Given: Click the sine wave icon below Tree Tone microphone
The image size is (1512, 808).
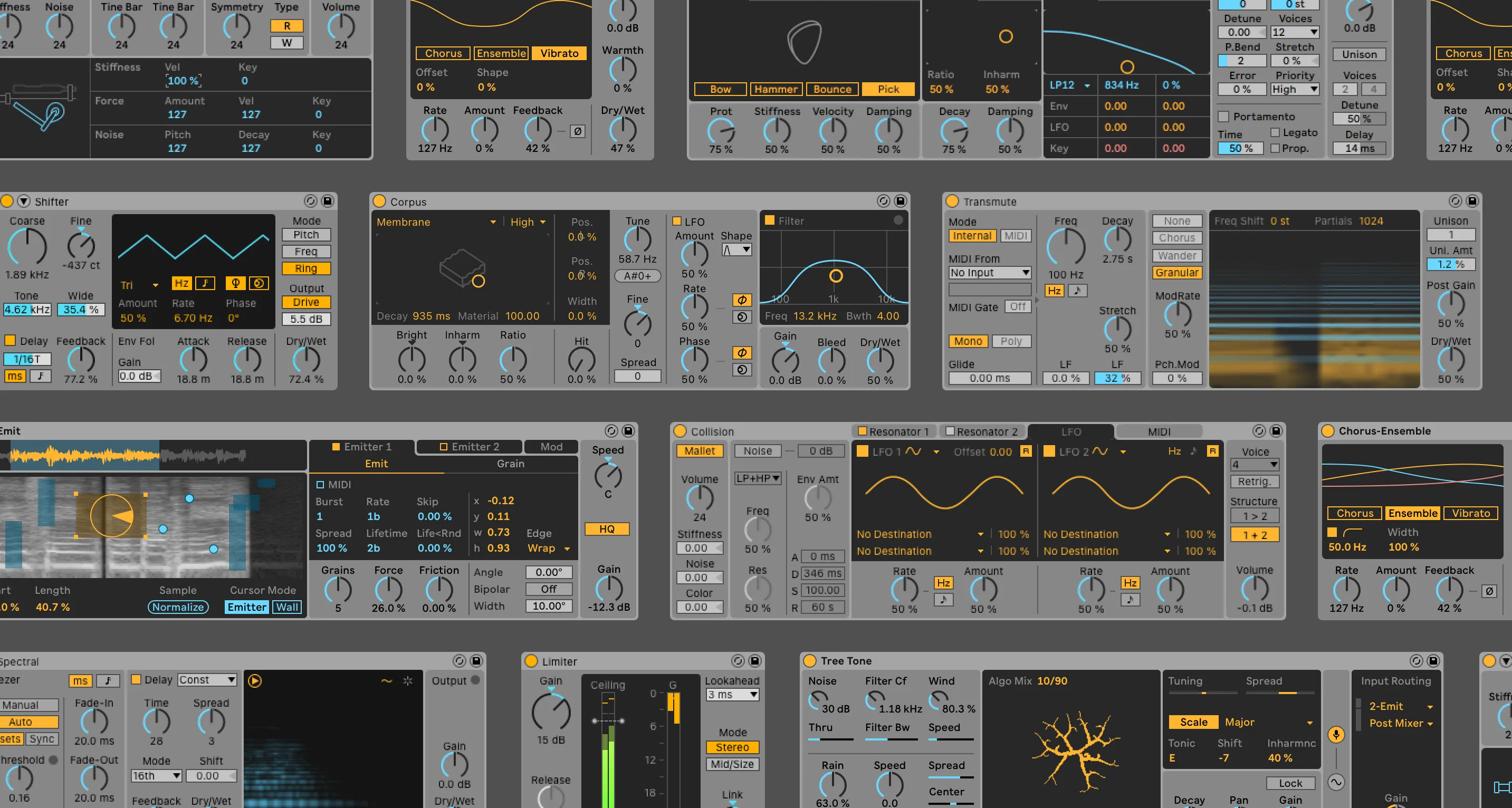Looking at the screenshot, I should click(x=1336, y=782).
